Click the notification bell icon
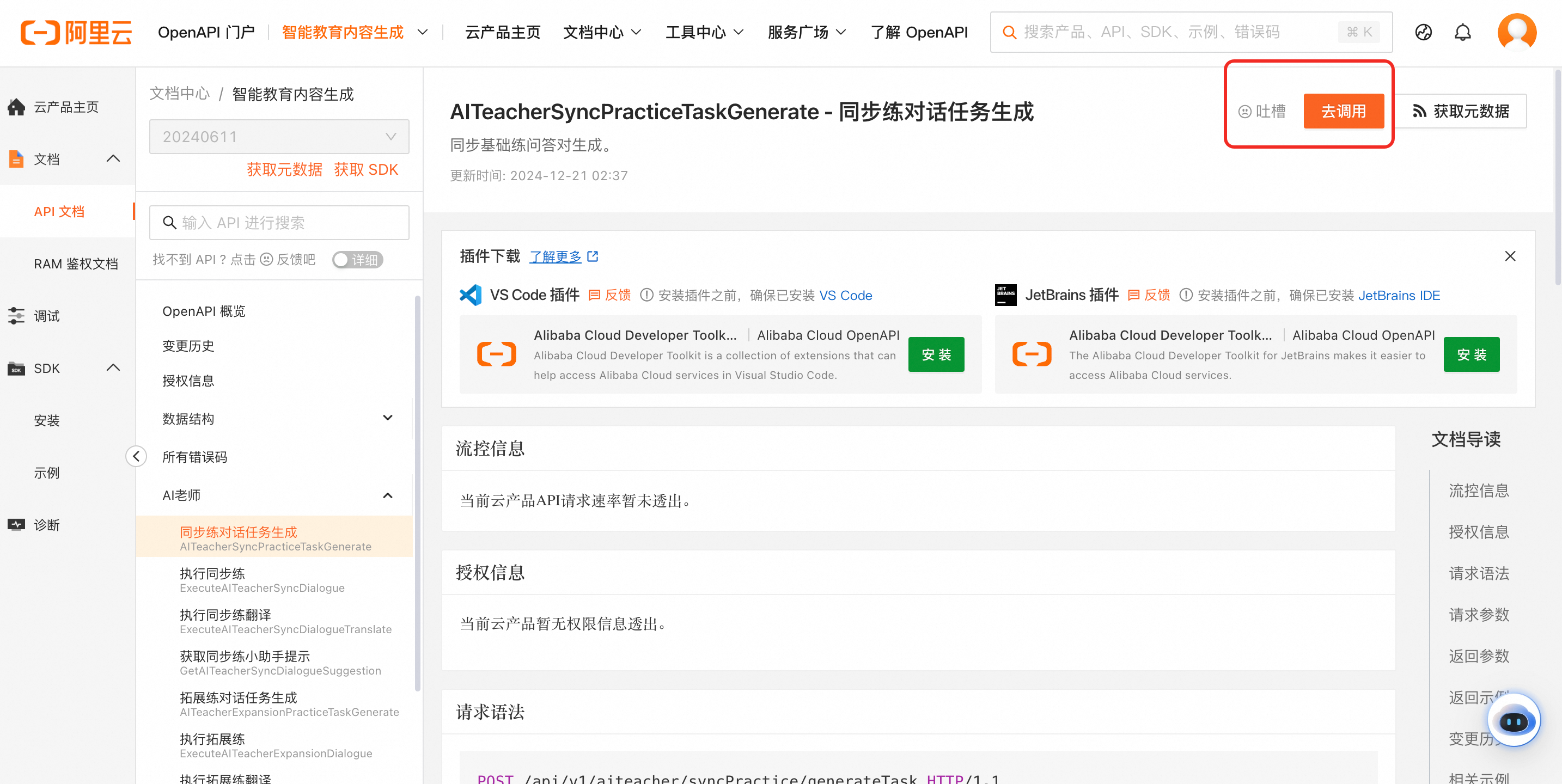 point(1462,32)
